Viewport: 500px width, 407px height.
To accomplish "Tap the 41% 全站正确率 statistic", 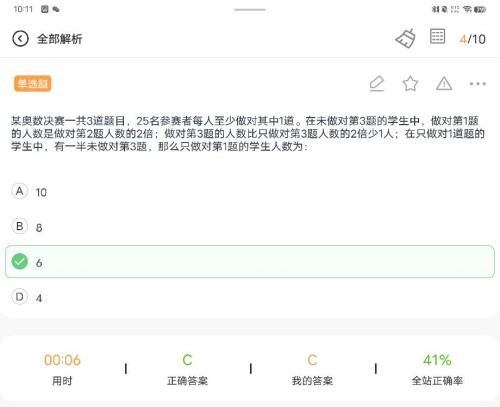I will 437,369.
